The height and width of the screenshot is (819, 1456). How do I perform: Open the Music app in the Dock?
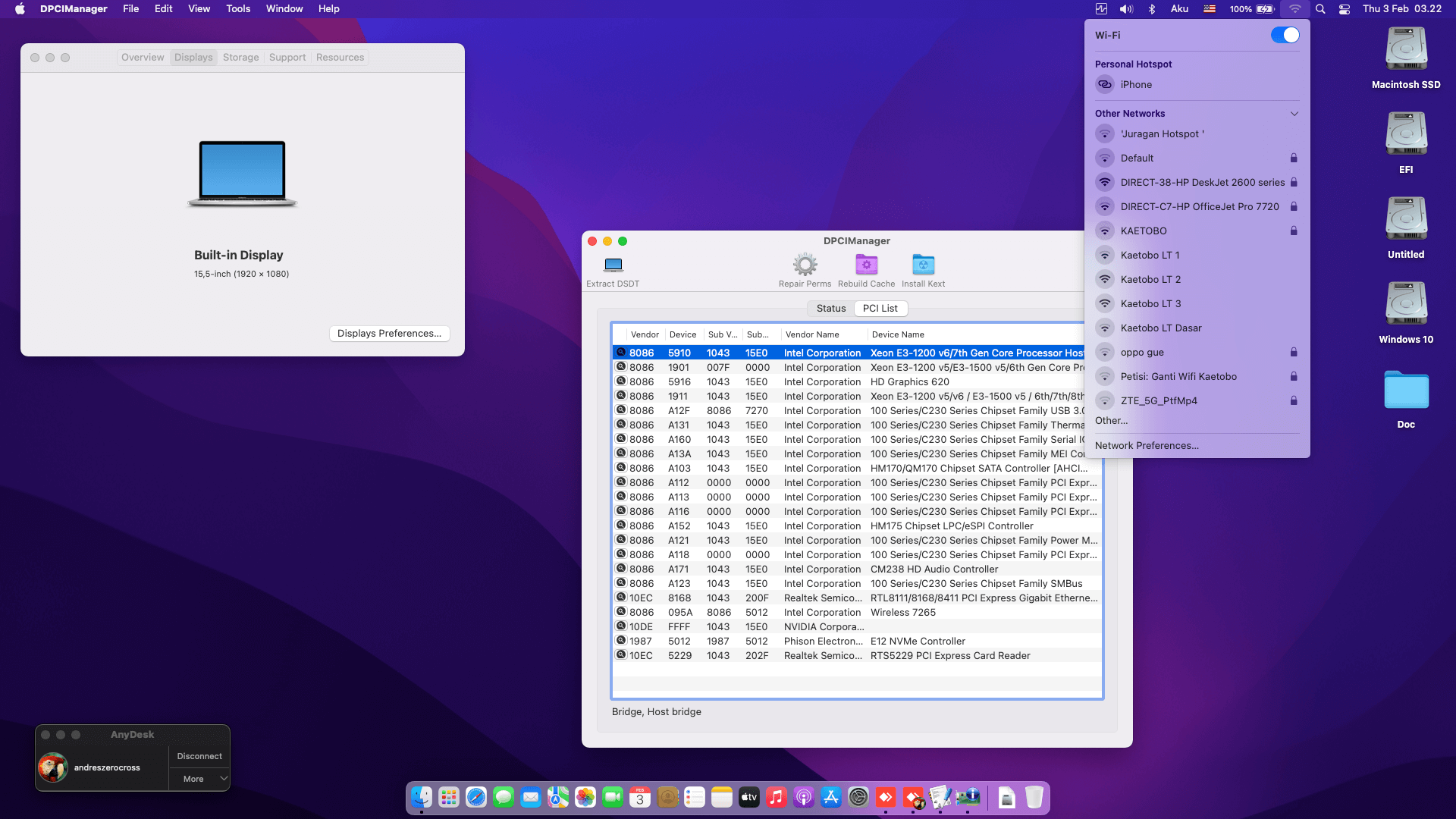(777, 797)
